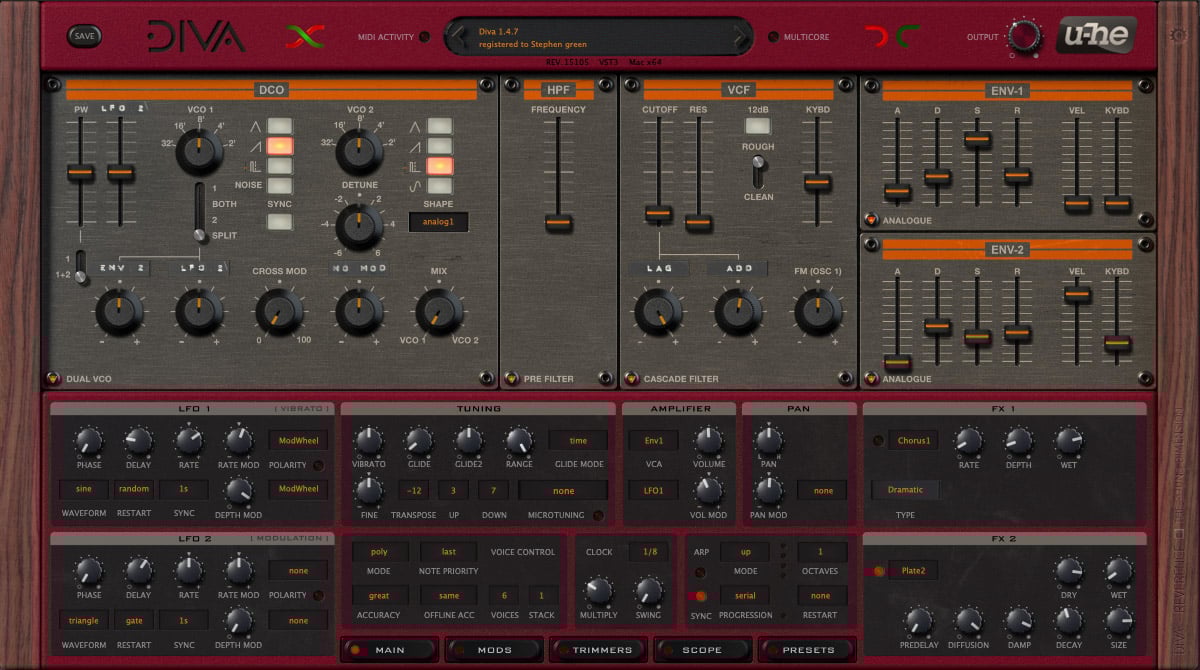Click the green redo arrow
This screenshot has width=1200, height=670.
909,38
